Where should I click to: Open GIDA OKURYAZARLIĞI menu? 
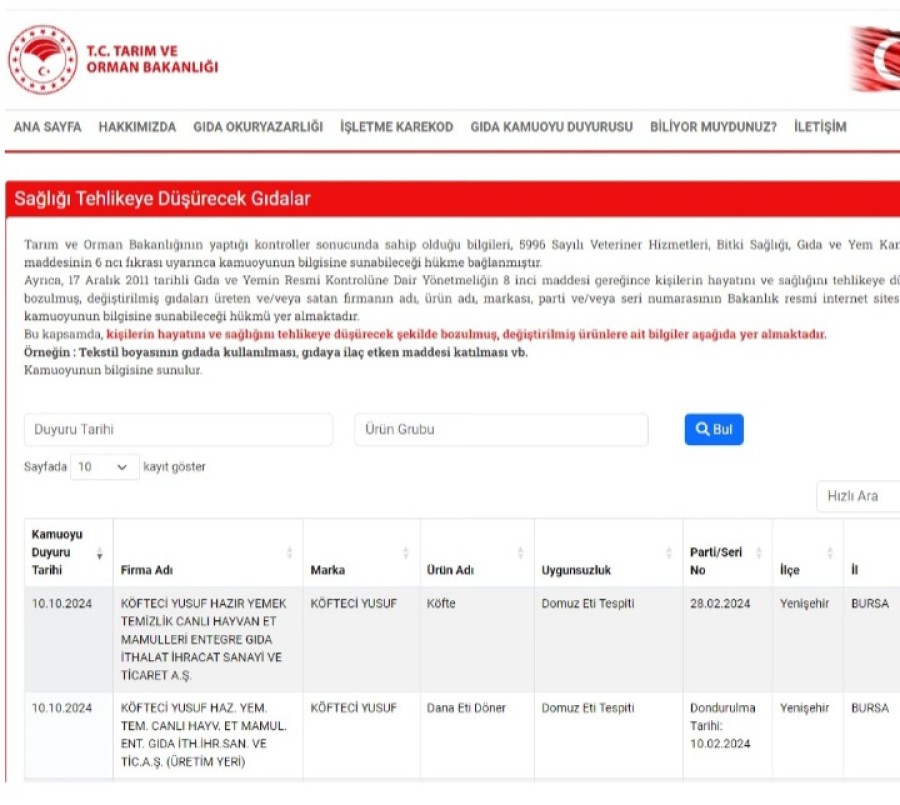(x=258, y=127)
